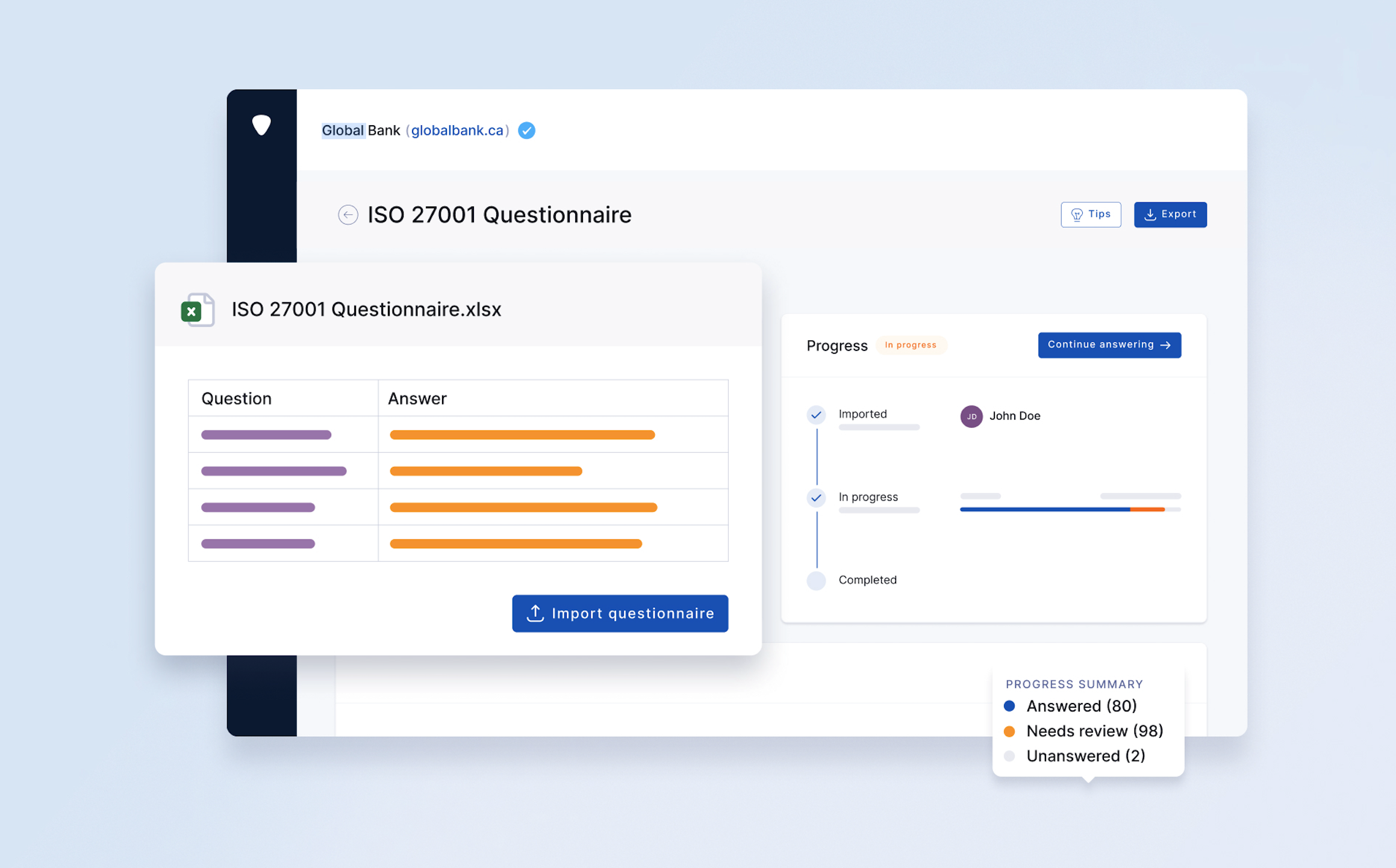Click the 'Answer' column header
Viewport: 1396px width, 868px height.
pos(417,398)
